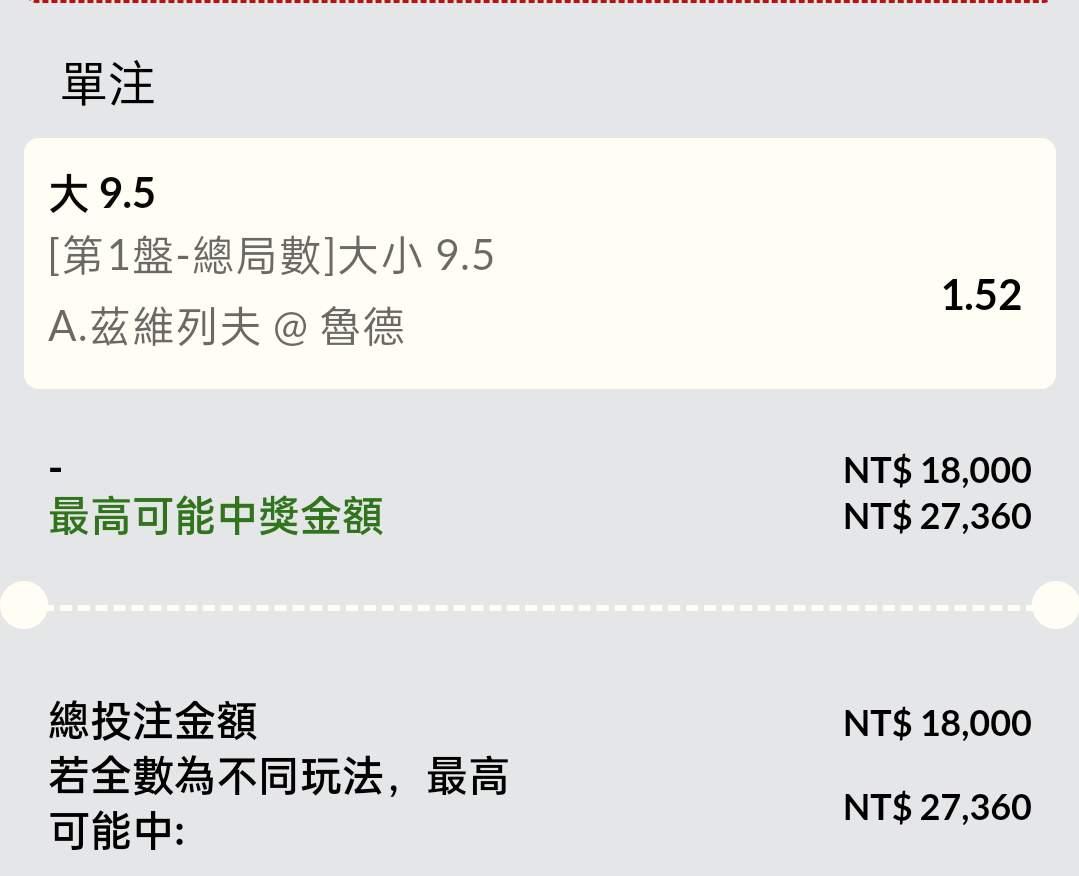The width and height of the screenshot is (1079, 876).
Task: Click NT$ 27,360 beside 最高可能中獎金額
Action: (x=937, y=517)
